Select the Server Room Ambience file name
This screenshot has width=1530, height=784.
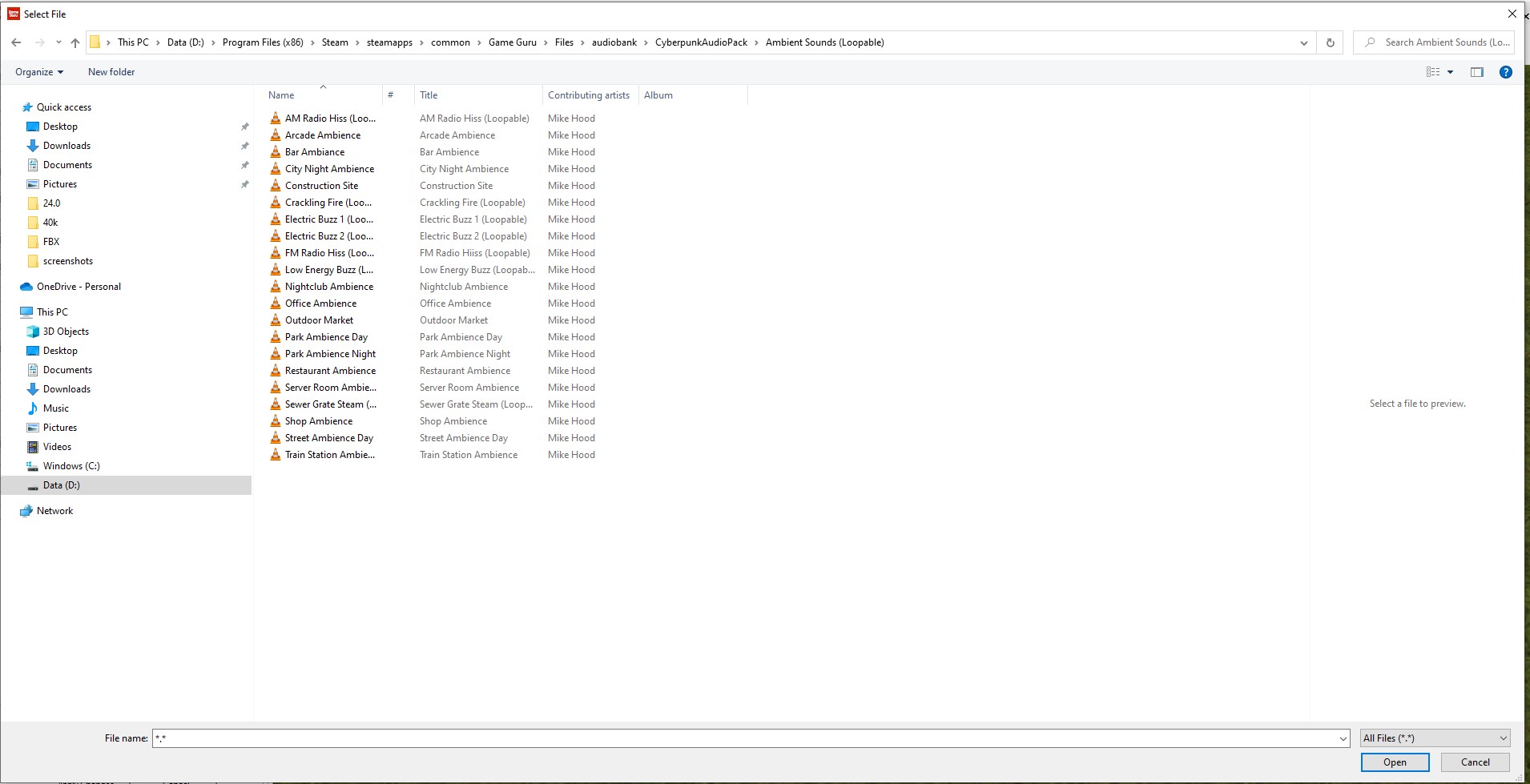pyautogui.click(x=330, y=388)
